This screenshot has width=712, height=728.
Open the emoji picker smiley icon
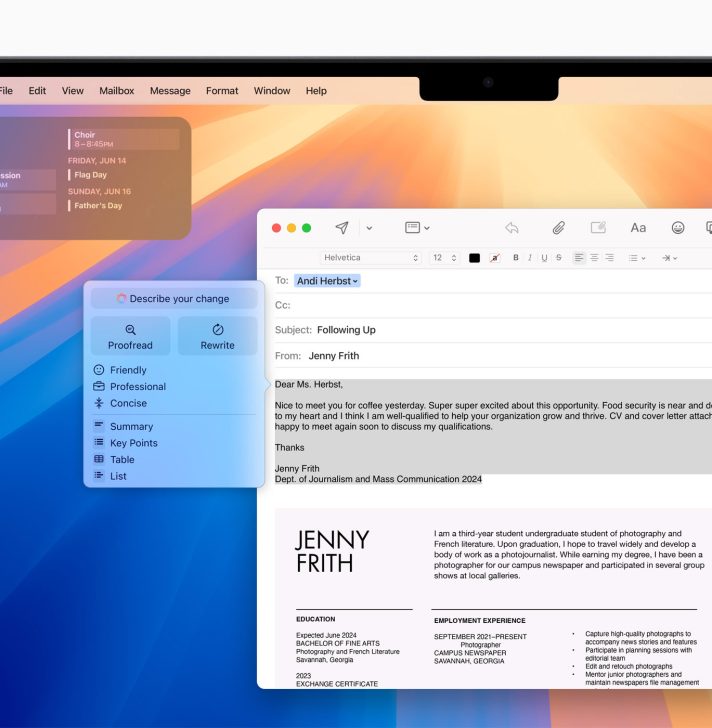coord(678,228)
